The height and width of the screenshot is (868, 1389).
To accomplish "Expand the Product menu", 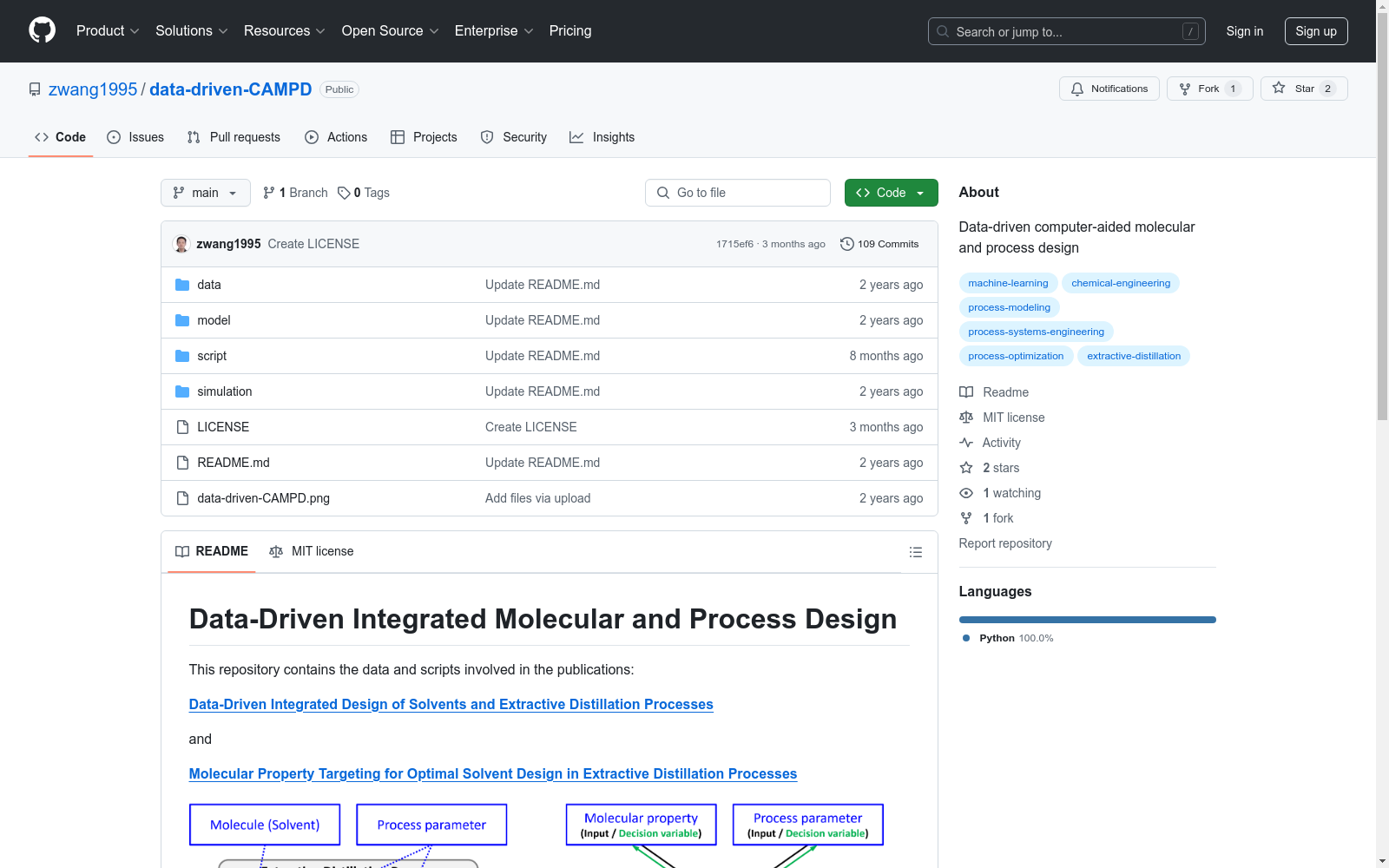I will (108, 30).
